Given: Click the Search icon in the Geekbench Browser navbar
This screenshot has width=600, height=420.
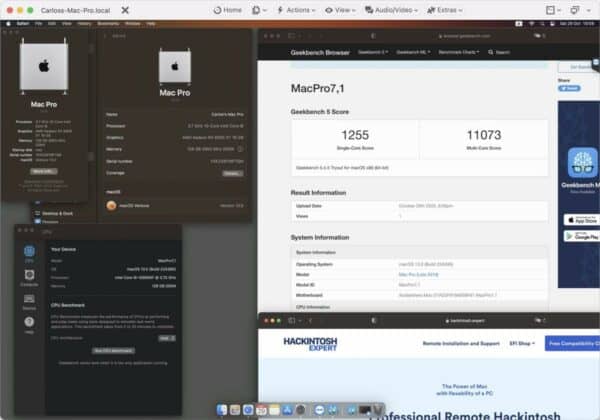Looking at the screenshot, I should [491, 52].
